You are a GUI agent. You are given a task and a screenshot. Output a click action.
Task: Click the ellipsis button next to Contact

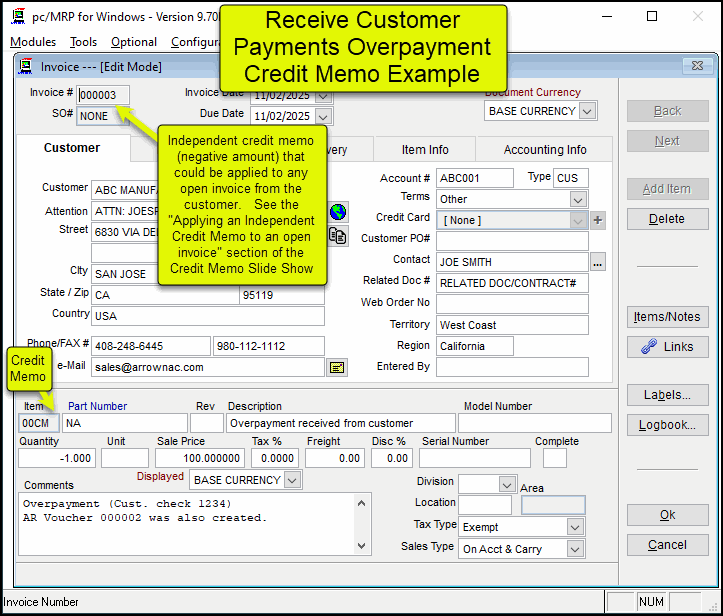tap(598, 262)
